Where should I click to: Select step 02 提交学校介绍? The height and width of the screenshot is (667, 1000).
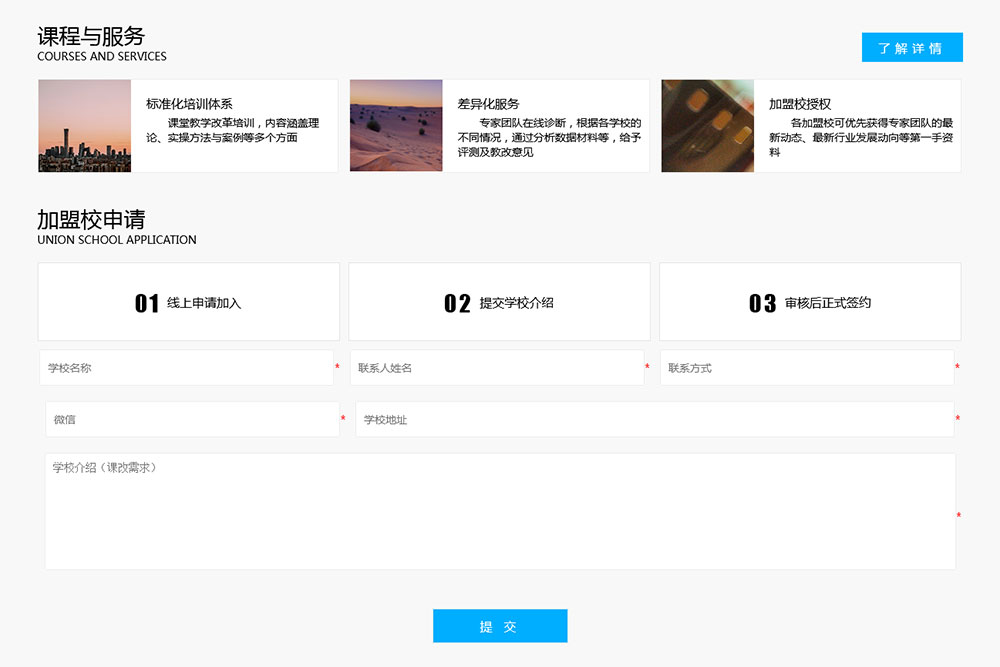pos(499,303)
